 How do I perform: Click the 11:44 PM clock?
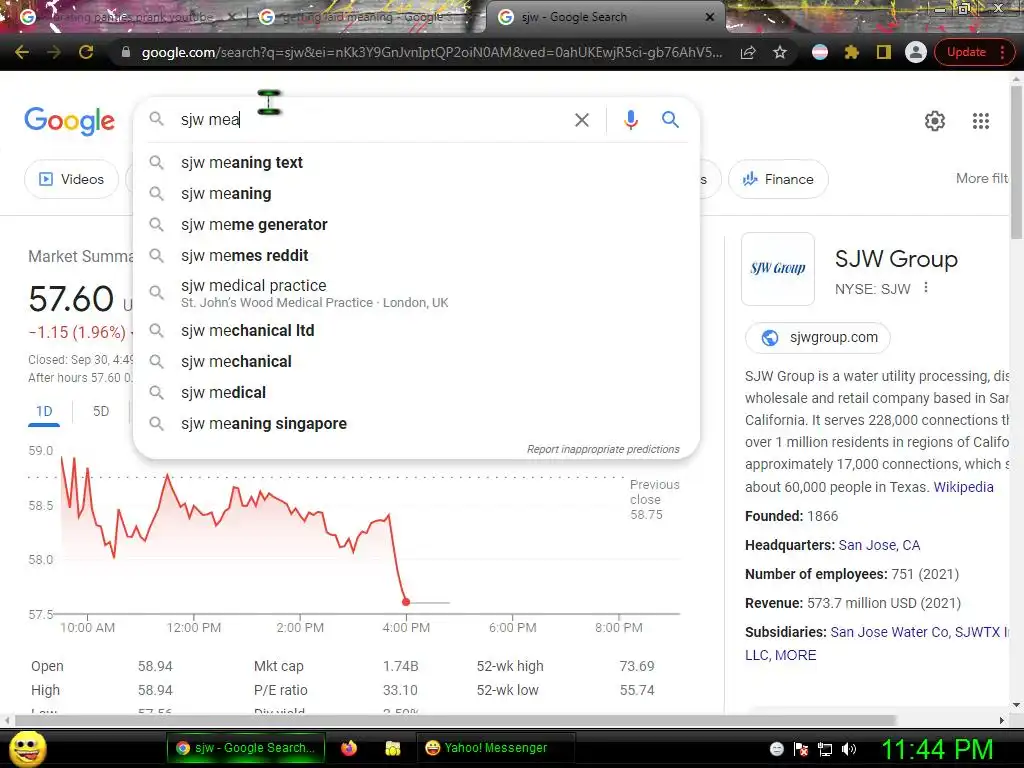click(937, 749)
